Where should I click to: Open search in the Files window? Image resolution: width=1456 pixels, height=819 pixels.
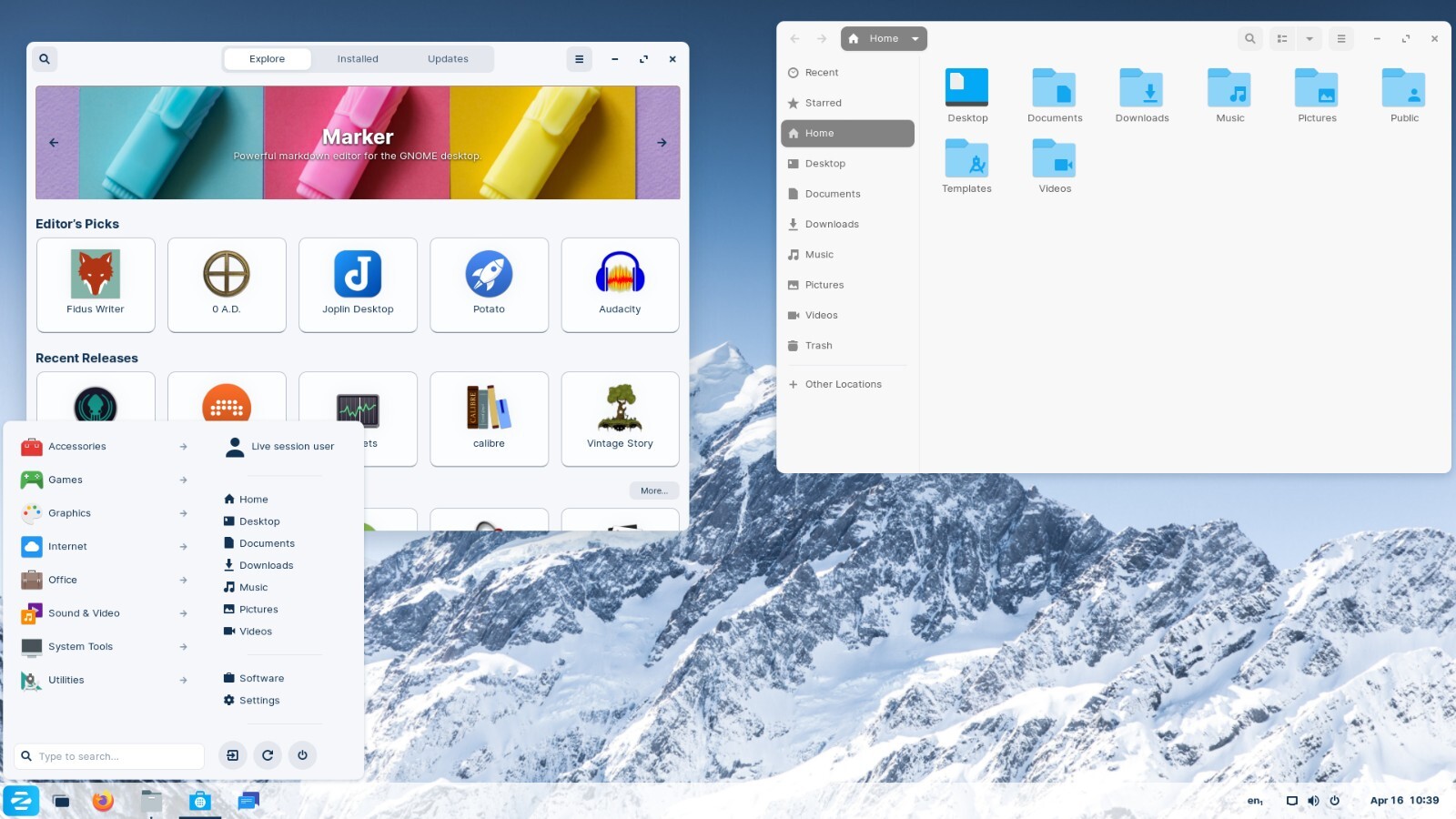[x=1249, y=38]
